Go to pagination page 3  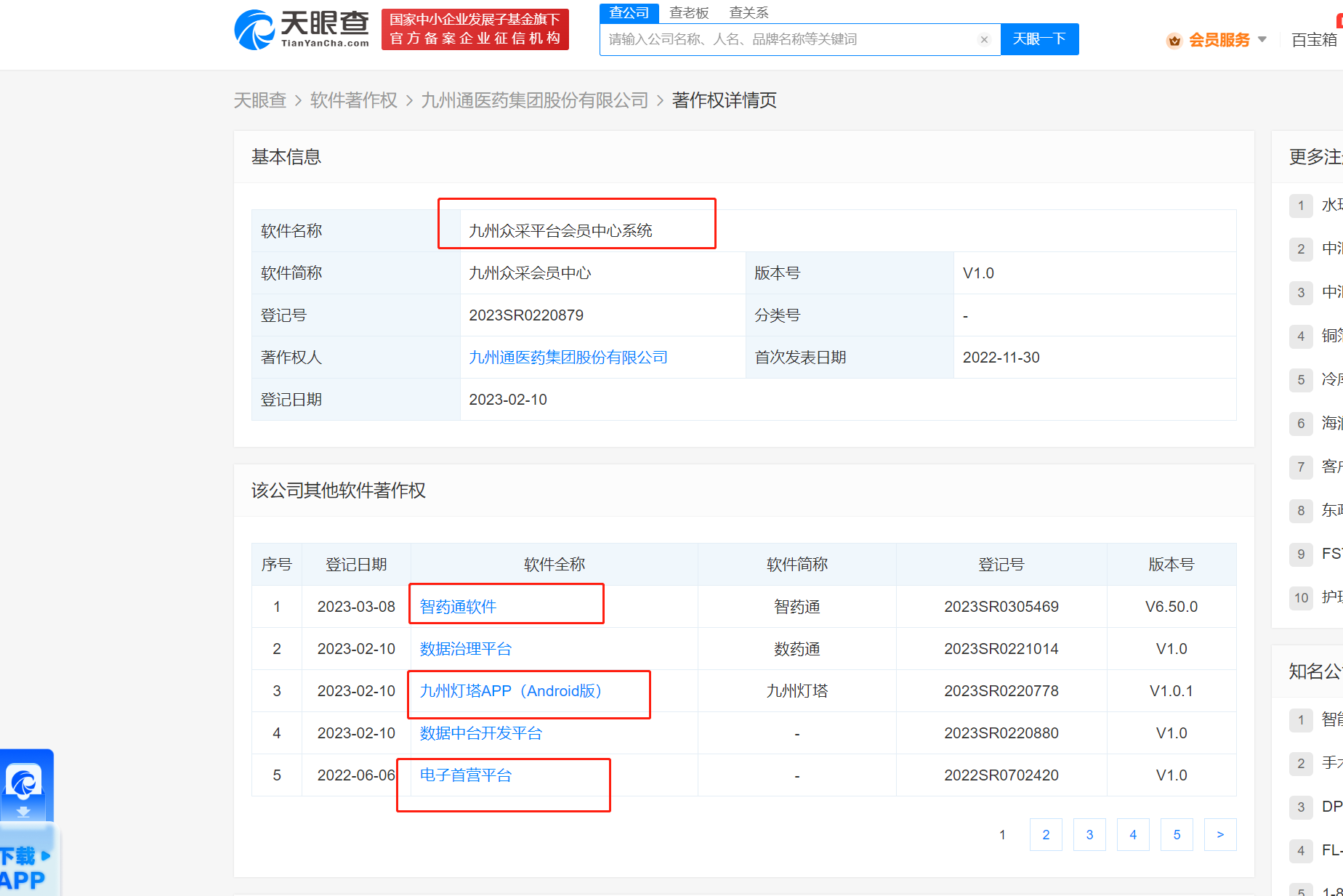tap(1089, 835)
